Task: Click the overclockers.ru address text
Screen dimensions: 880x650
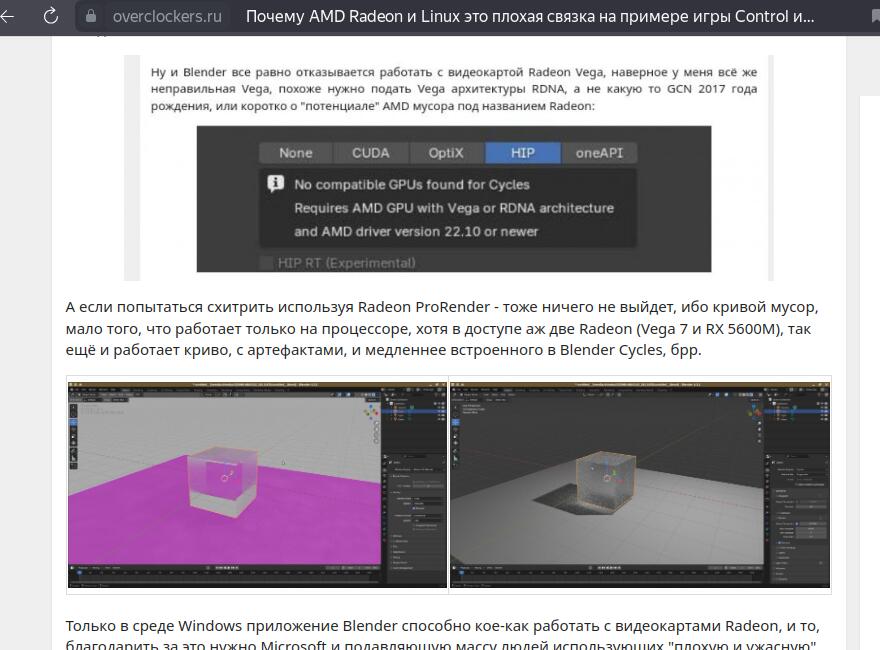Action: click(x=167, y=16)
